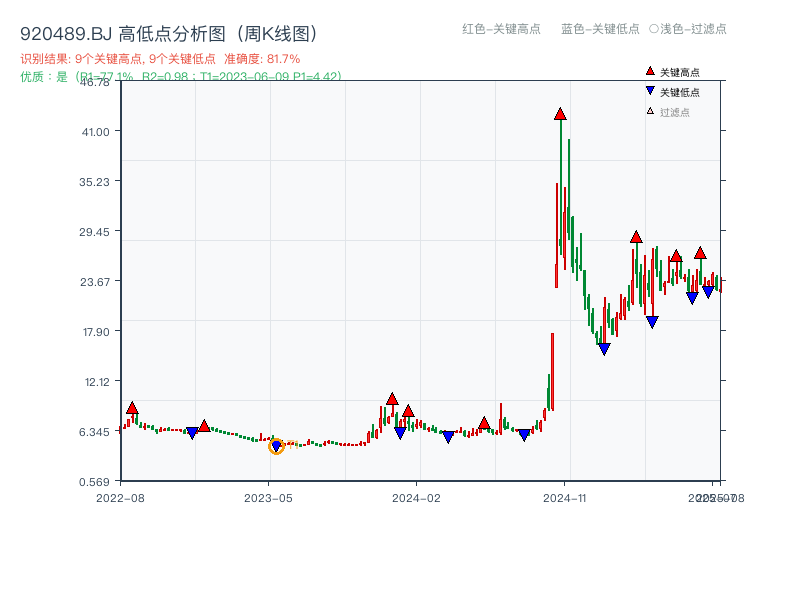The width and height of the screenshot is (800, 600).
Task: Select the 周K线图 label in the title
Action: (x=278, y=31)
